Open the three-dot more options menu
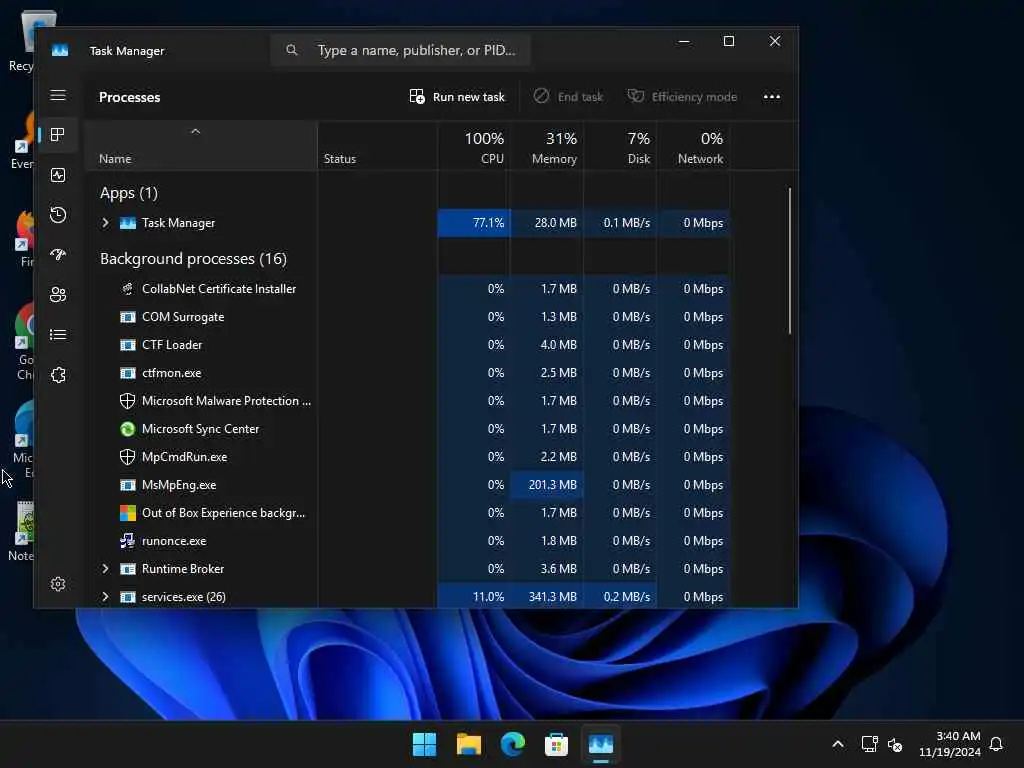 pyautogui.click(x=772, y=97)
